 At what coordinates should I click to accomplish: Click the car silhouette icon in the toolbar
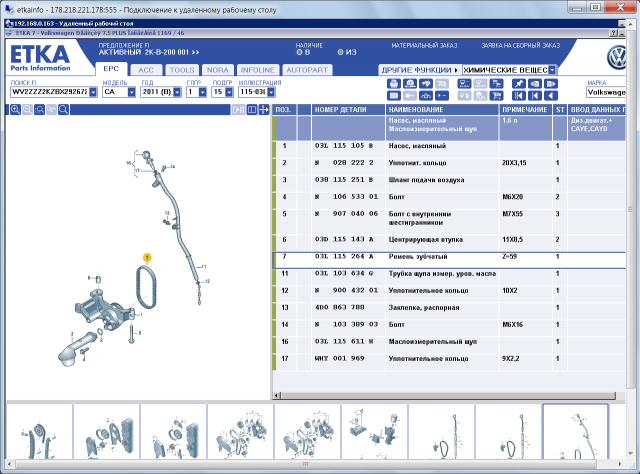point(425,96)
